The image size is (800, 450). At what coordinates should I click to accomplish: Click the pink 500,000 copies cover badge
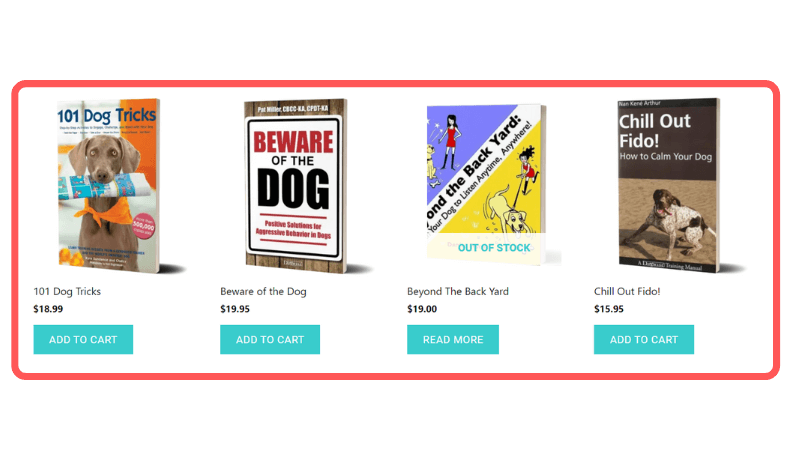click(x=143, y=226)
